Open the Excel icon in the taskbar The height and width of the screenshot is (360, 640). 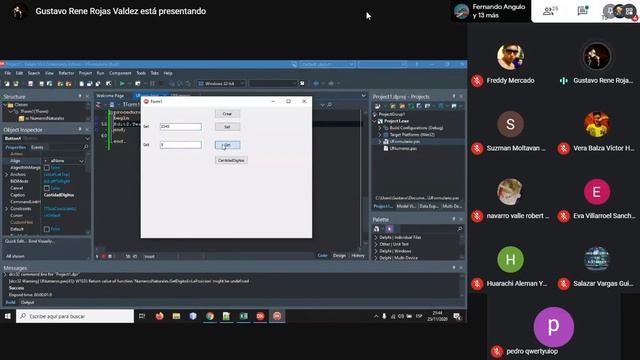[x=244, y=316]
